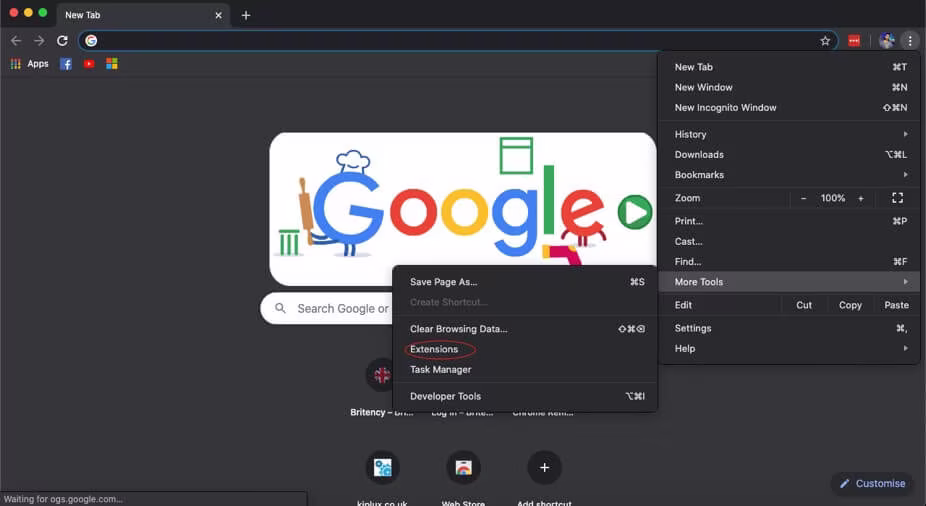926x506 pixels.
Task: Decrease zoom with minus button
Action: (x=803, y=198)
